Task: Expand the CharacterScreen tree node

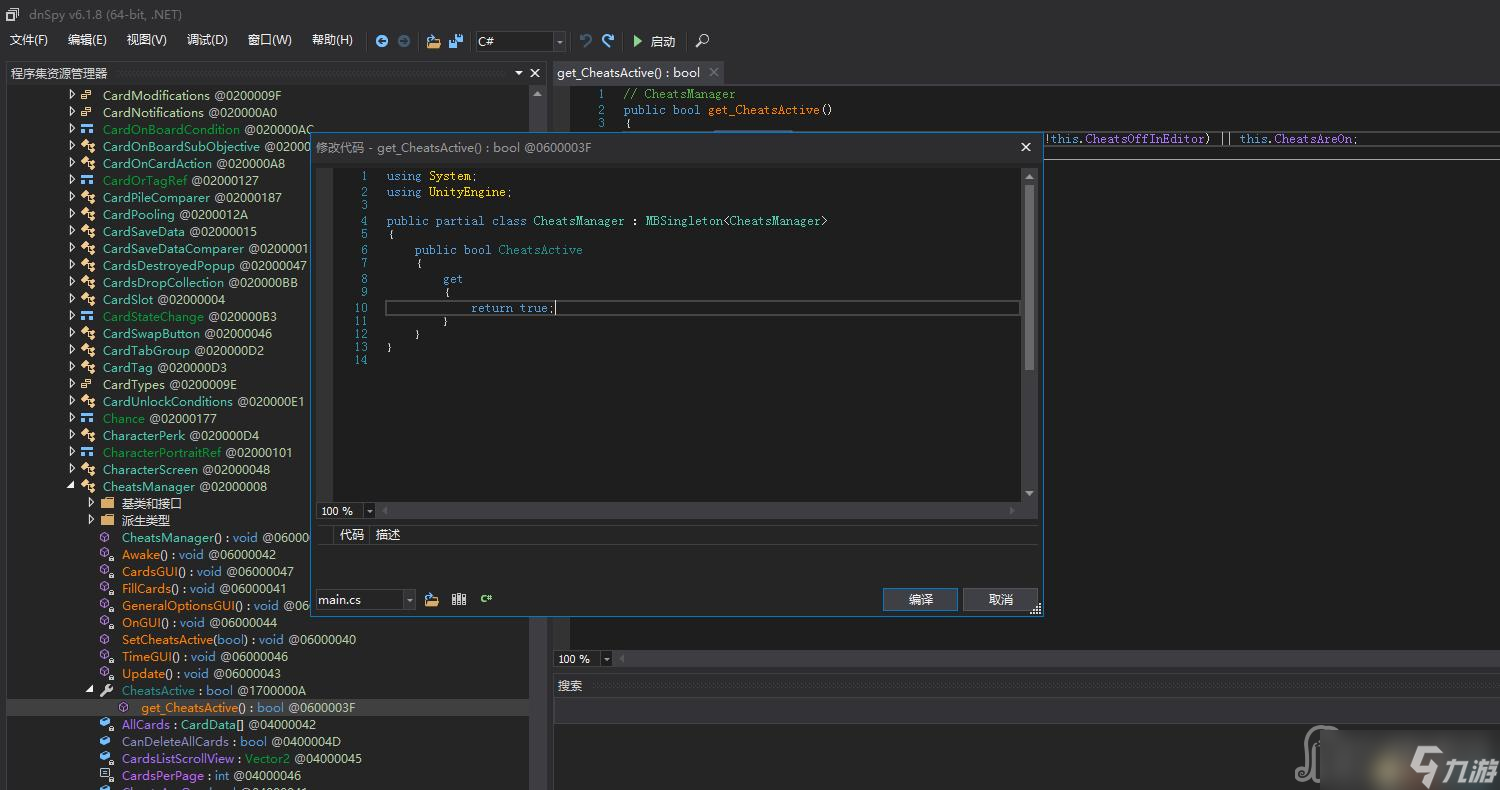Action: (x=72, y=469)
